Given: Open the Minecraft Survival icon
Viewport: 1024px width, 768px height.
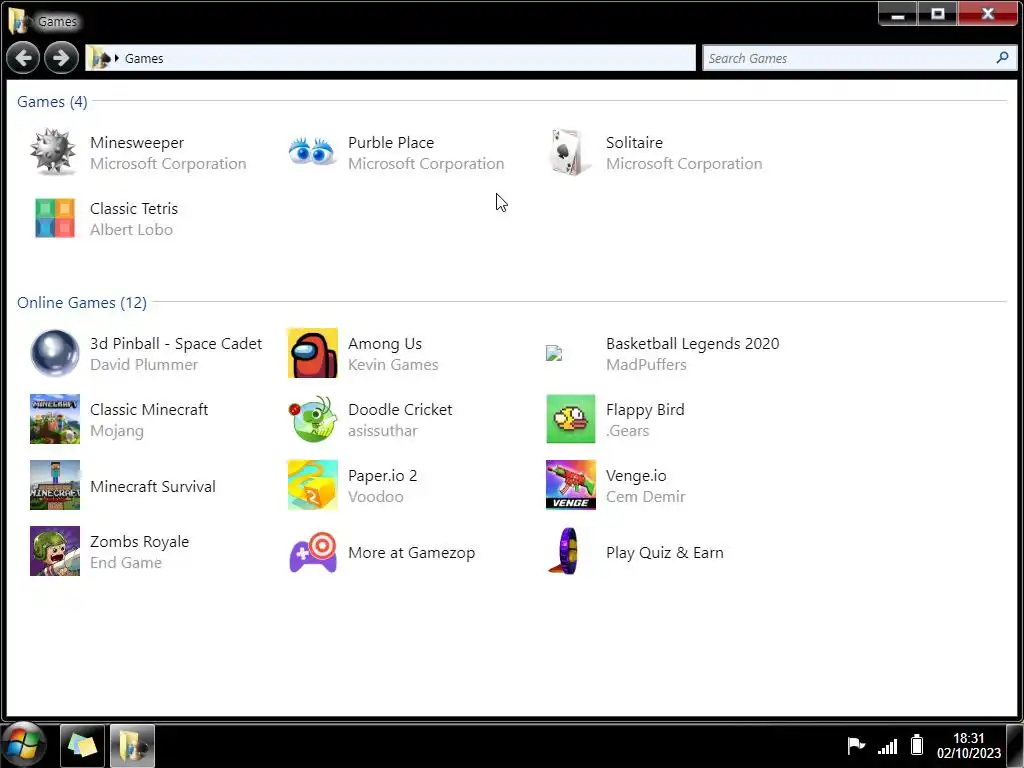Looking at the screenshot, I should click(x=55, y=485).
